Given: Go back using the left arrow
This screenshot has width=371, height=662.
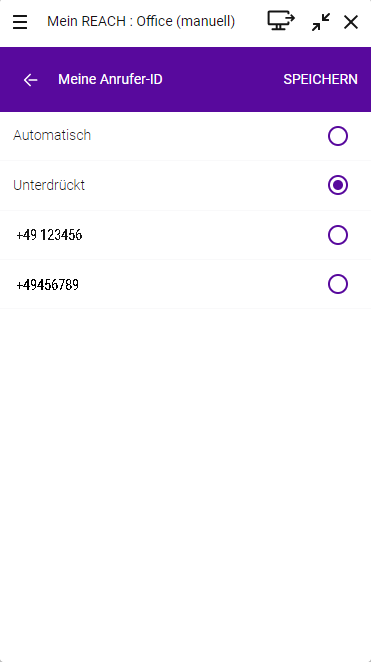Looking at the screenshot, I should [30, 79].
